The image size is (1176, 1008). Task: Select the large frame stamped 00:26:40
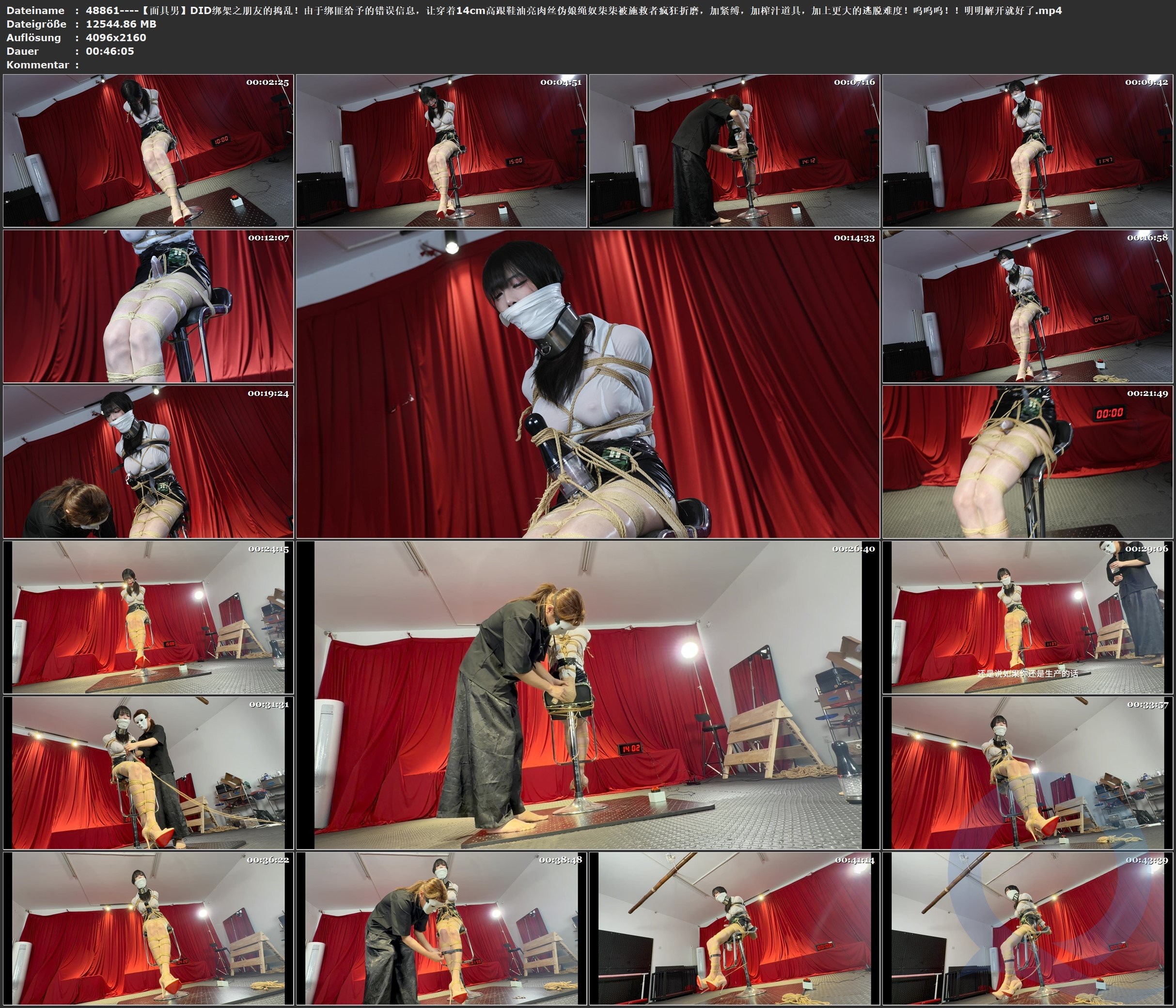[588, 695]
